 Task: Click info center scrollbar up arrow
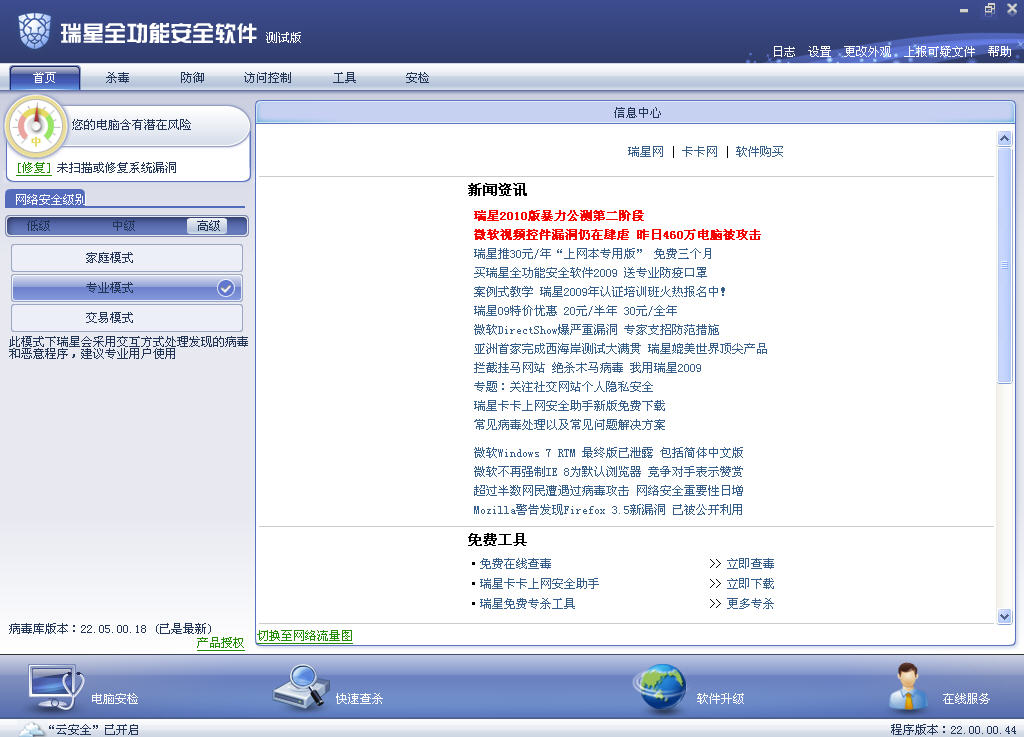click(x=1004, y=138)
